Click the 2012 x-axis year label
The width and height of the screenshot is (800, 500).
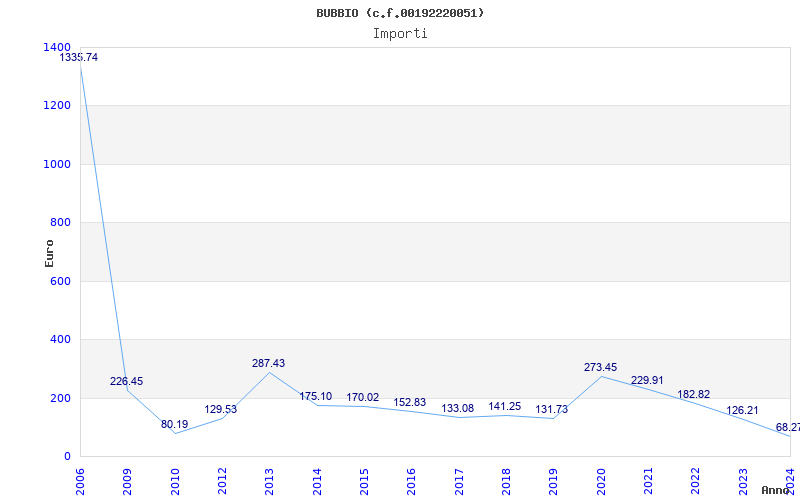coord(222,482)
